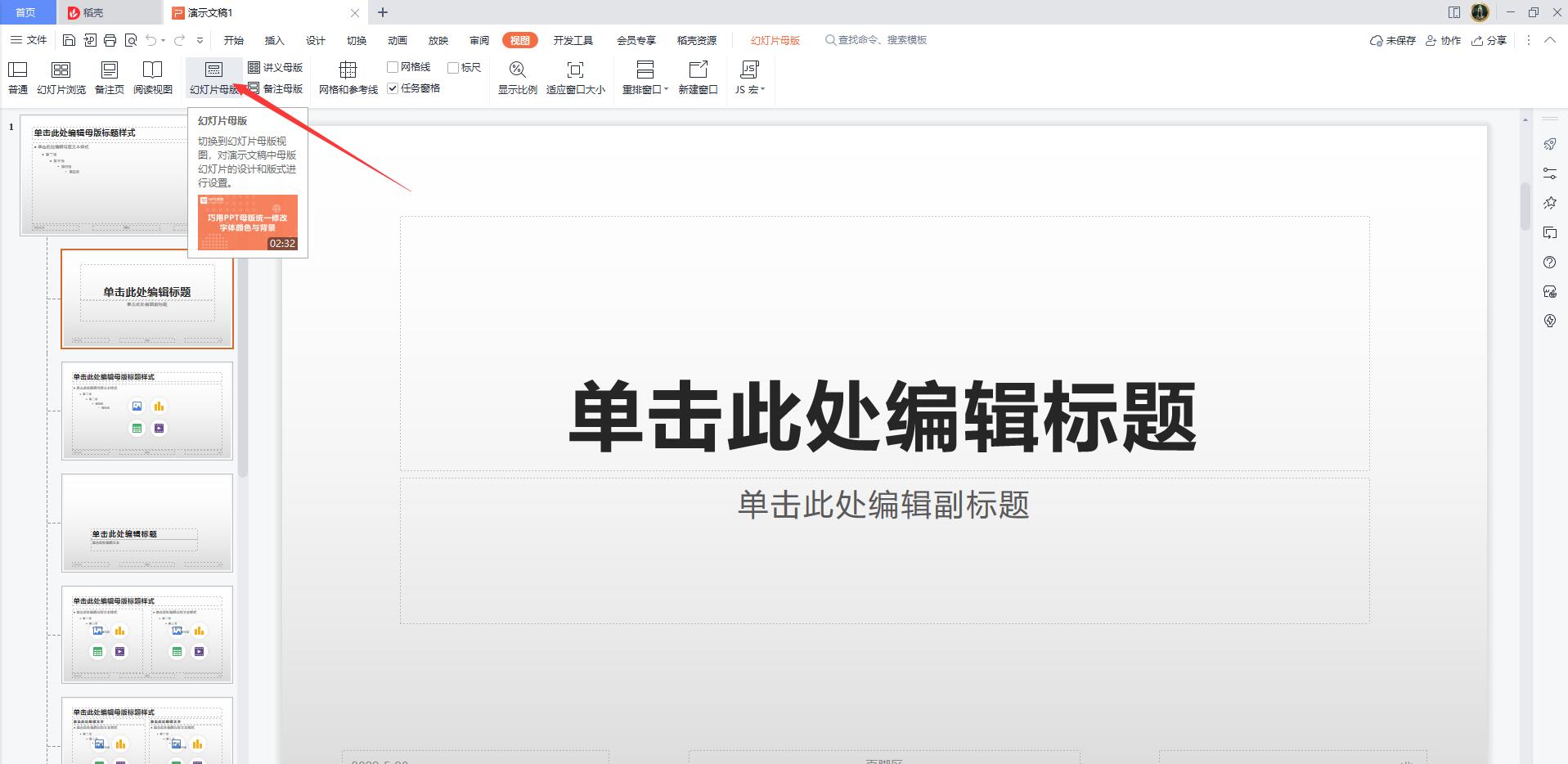The height and width of the screenshot is (764, 1568).
Task: Open the help question mark in sidebar
Action: click(1550, 262)
